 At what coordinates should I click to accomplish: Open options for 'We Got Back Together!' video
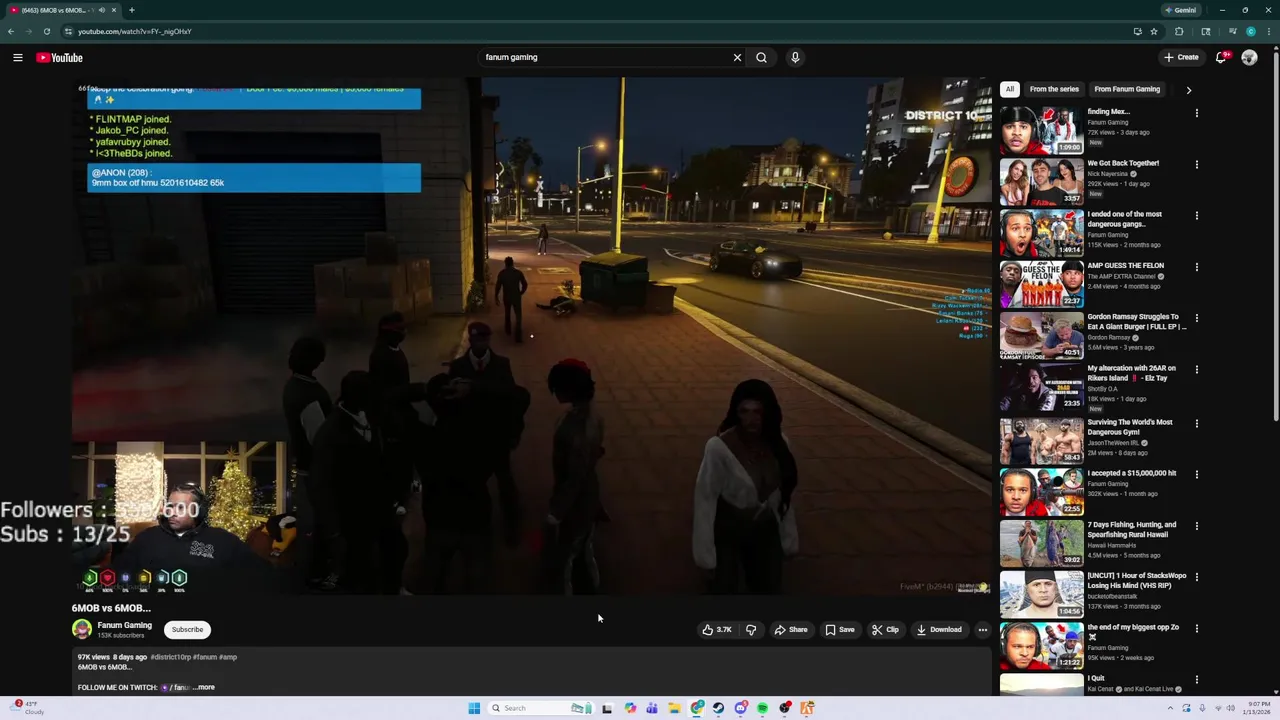[x=1196, y=164]
